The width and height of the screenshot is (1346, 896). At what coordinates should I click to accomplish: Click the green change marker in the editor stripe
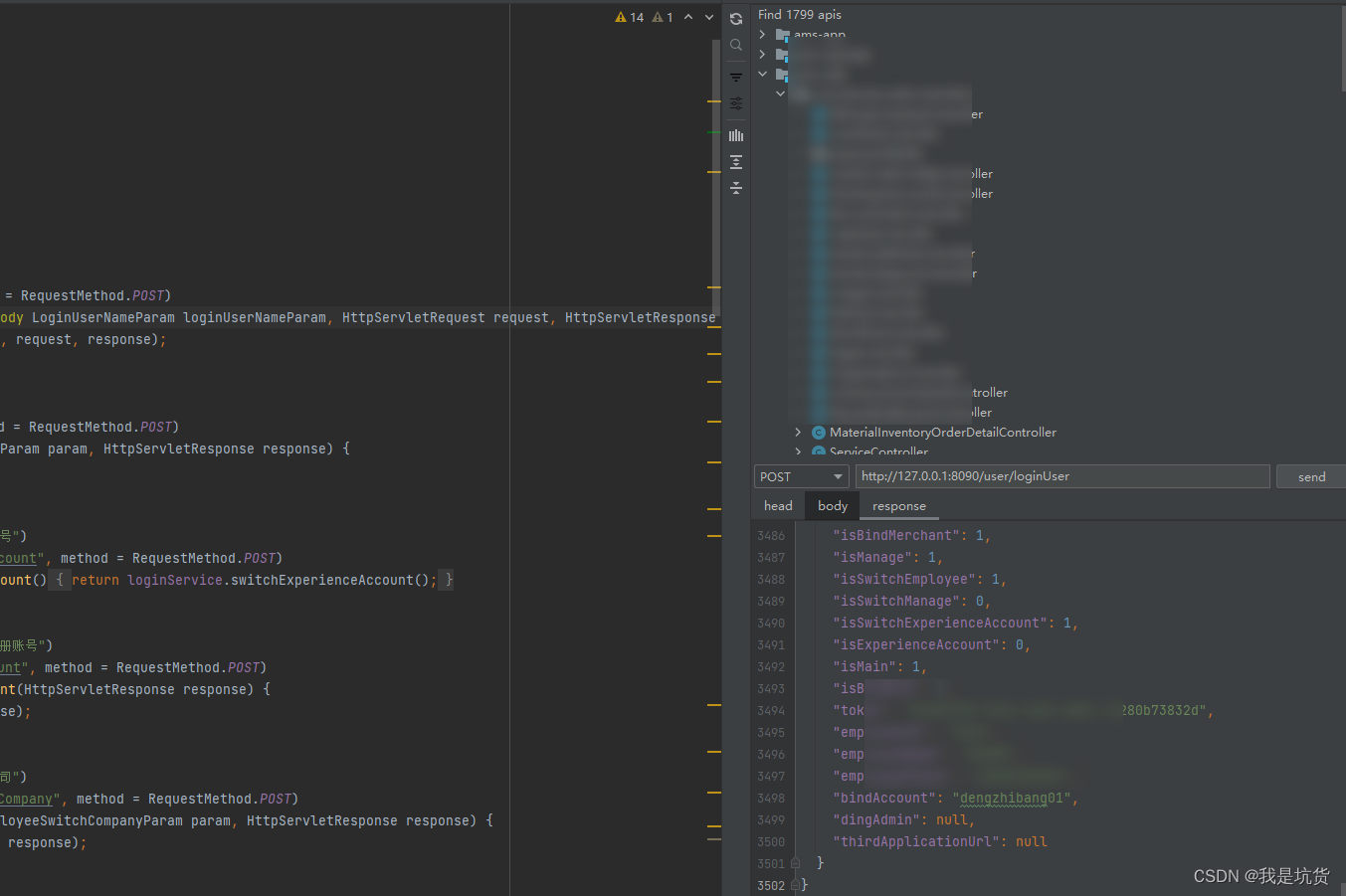pos(714,132)
